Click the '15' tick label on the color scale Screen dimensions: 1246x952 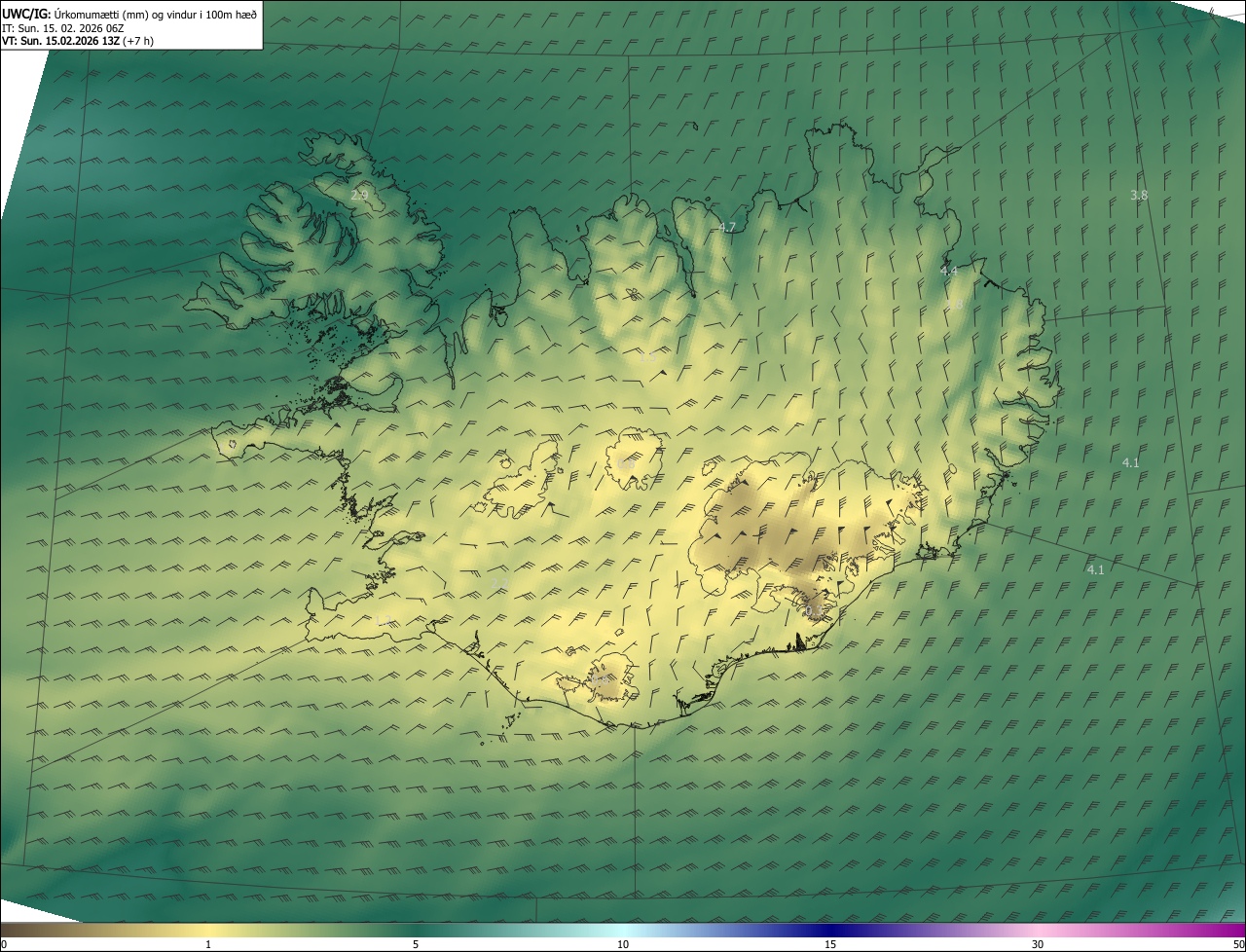tap(830, 944)
